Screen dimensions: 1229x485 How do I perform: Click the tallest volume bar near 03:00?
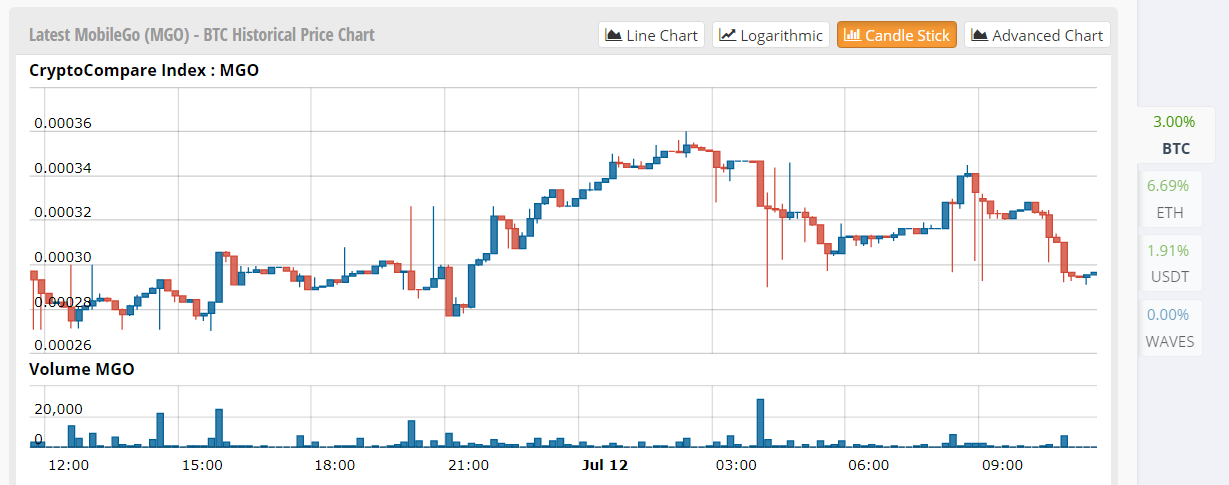coord(760,423)
